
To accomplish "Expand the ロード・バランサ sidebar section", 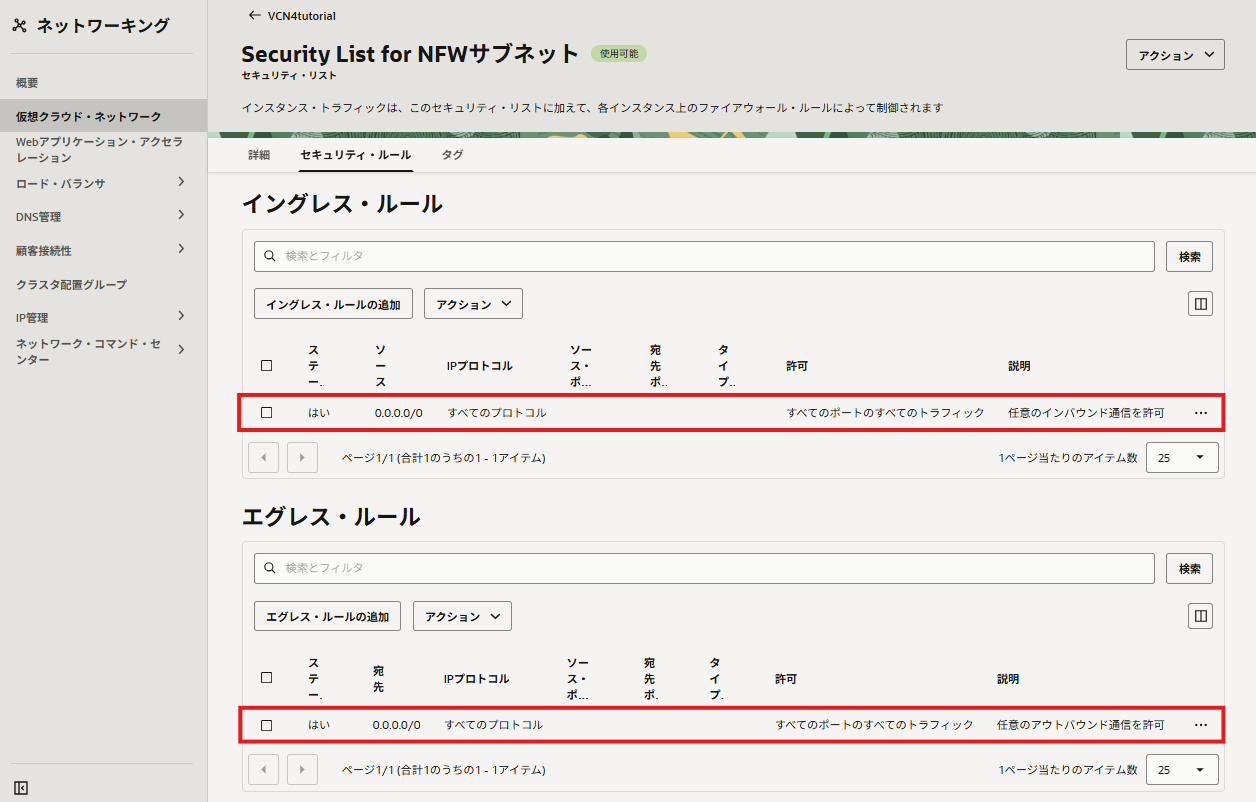I will tap(181, 182).
